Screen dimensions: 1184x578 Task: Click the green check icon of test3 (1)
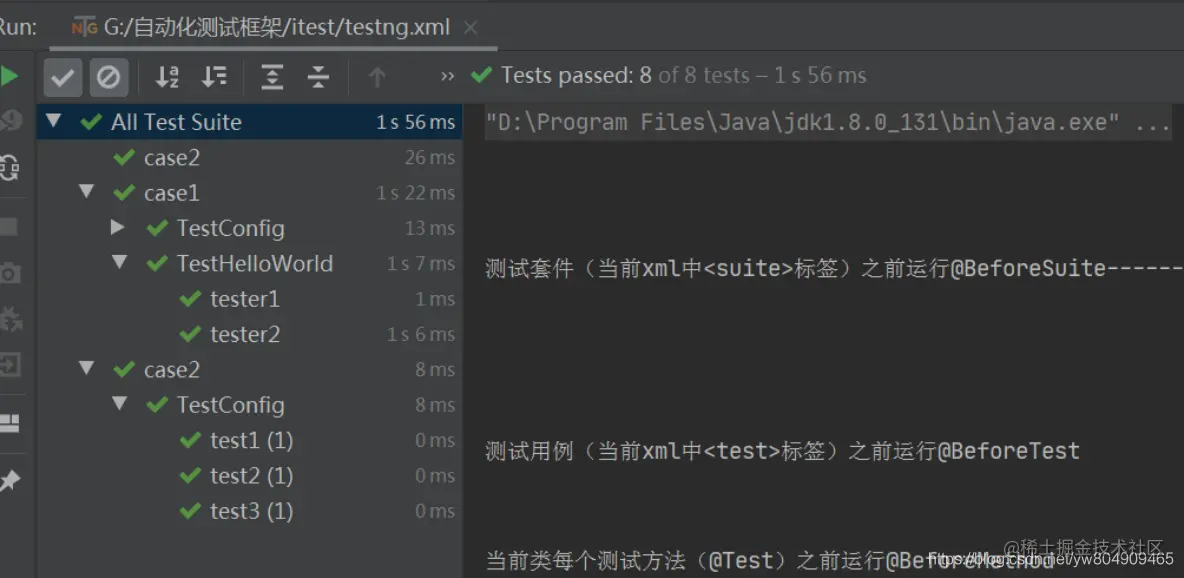(x=190, y=512)
